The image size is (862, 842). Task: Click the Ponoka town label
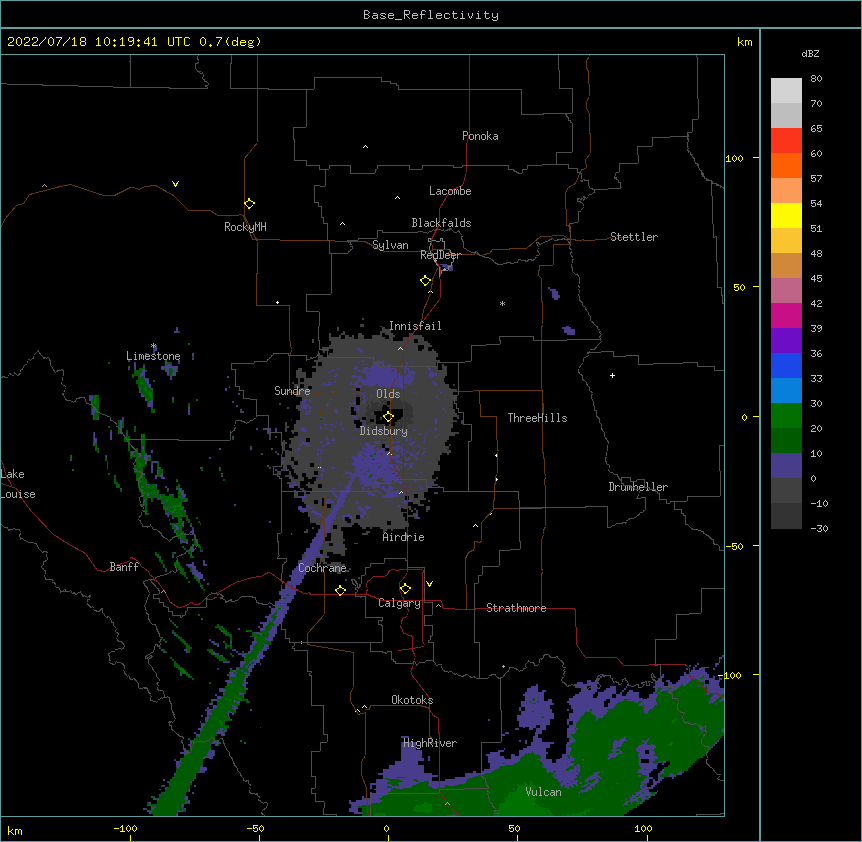coord(480,136)
